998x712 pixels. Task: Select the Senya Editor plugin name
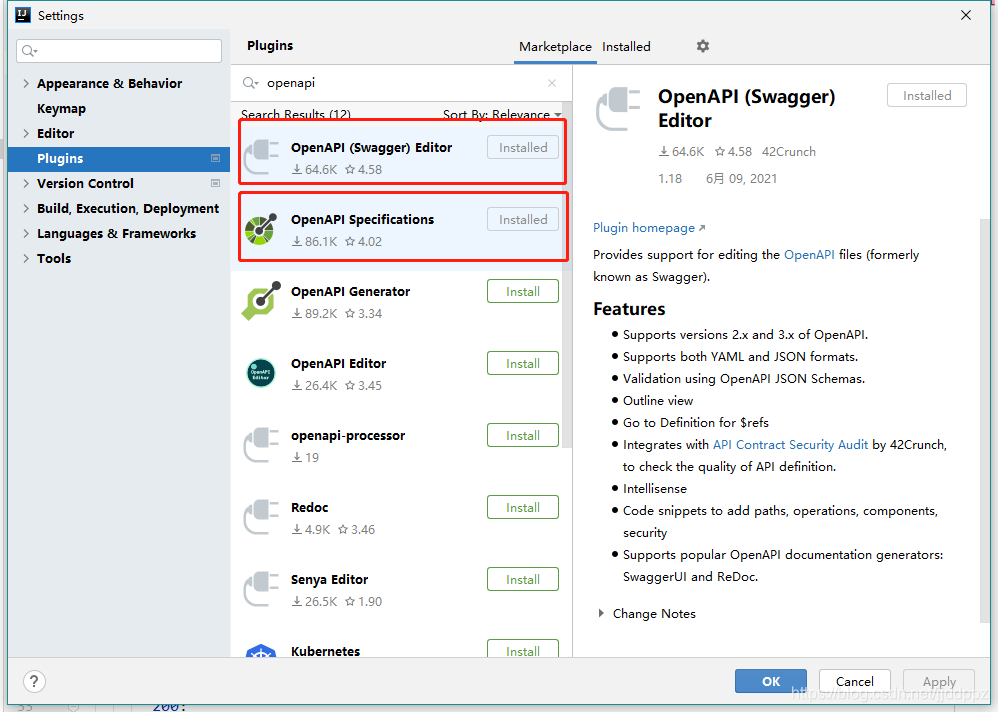pos(329,580)
